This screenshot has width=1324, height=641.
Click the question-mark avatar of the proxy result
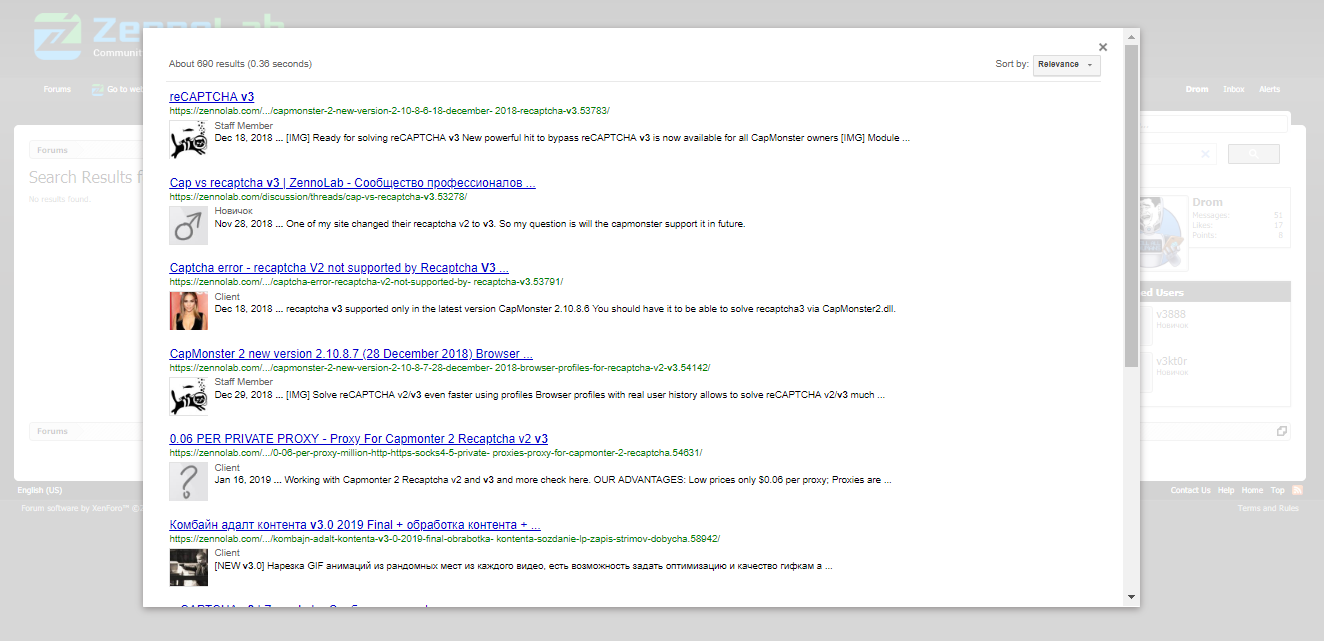(189, 482)
